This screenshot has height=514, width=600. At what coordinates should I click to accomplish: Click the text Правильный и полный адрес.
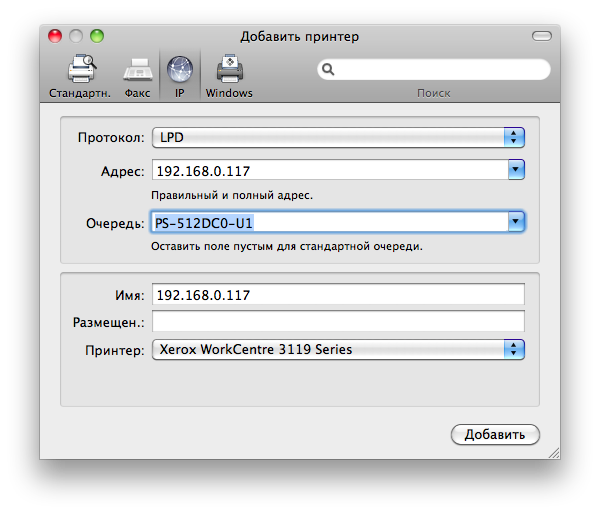(x=232, y=195)
